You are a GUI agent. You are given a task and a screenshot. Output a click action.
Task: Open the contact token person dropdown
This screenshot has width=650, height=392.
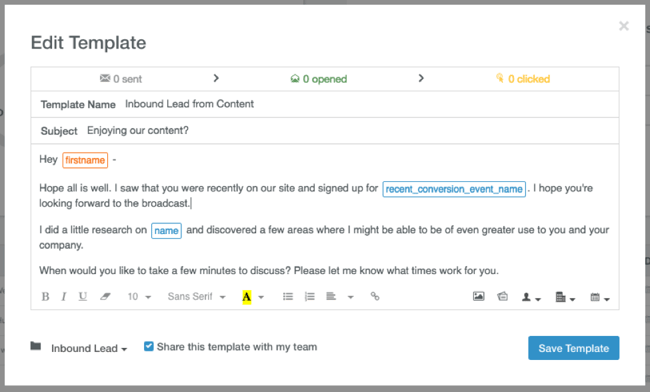(x=531, y=297)
